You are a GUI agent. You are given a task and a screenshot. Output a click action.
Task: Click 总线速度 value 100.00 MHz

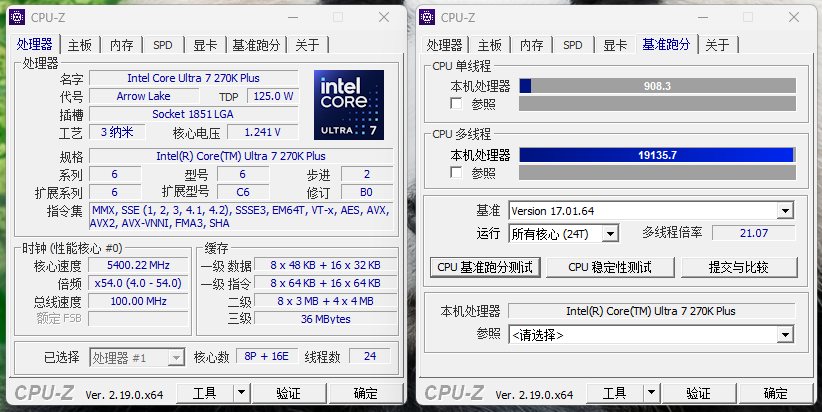click(138, 301)
